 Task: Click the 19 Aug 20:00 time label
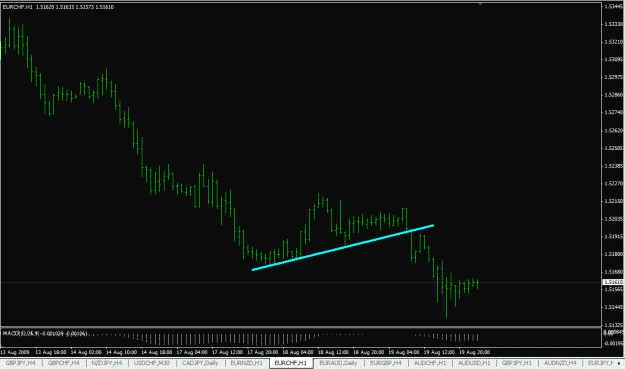(x=474, y=352)
